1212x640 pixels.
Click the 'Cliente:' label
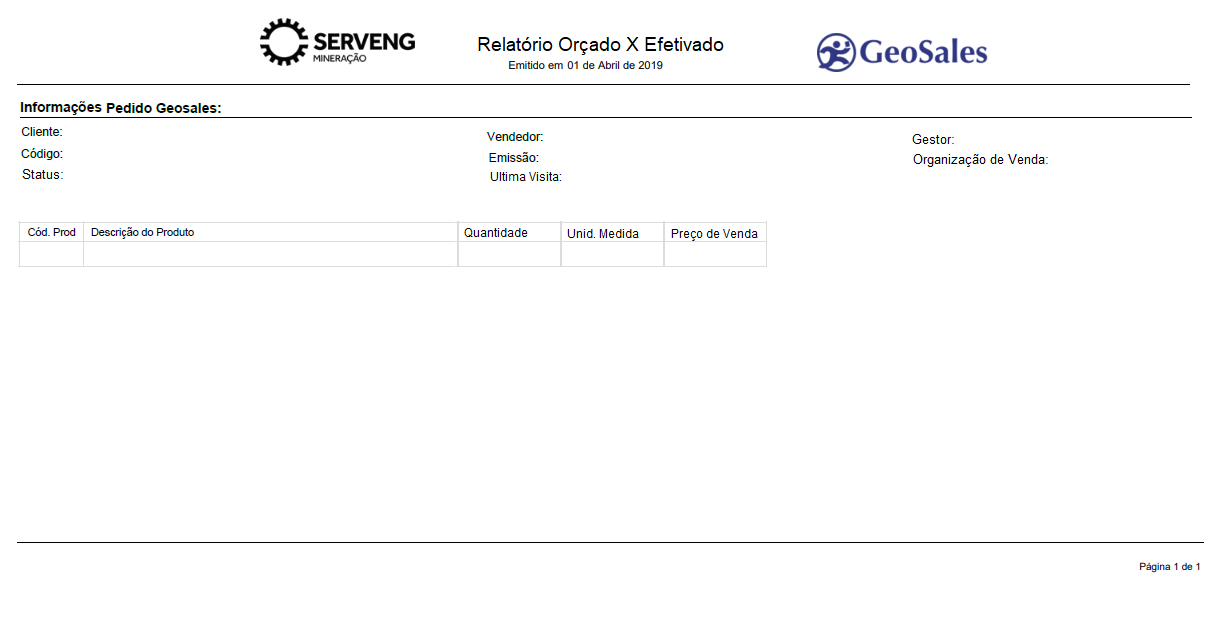42,132
